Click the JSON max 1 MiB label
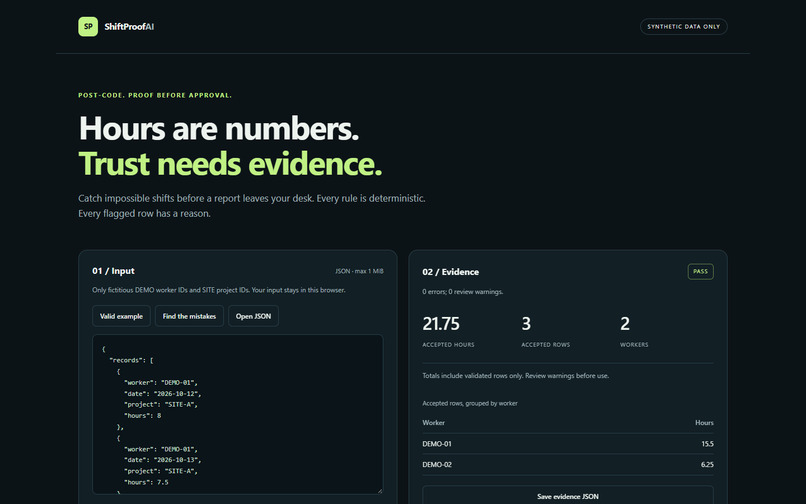Screen dimensions: 806x504 (359, 271)
